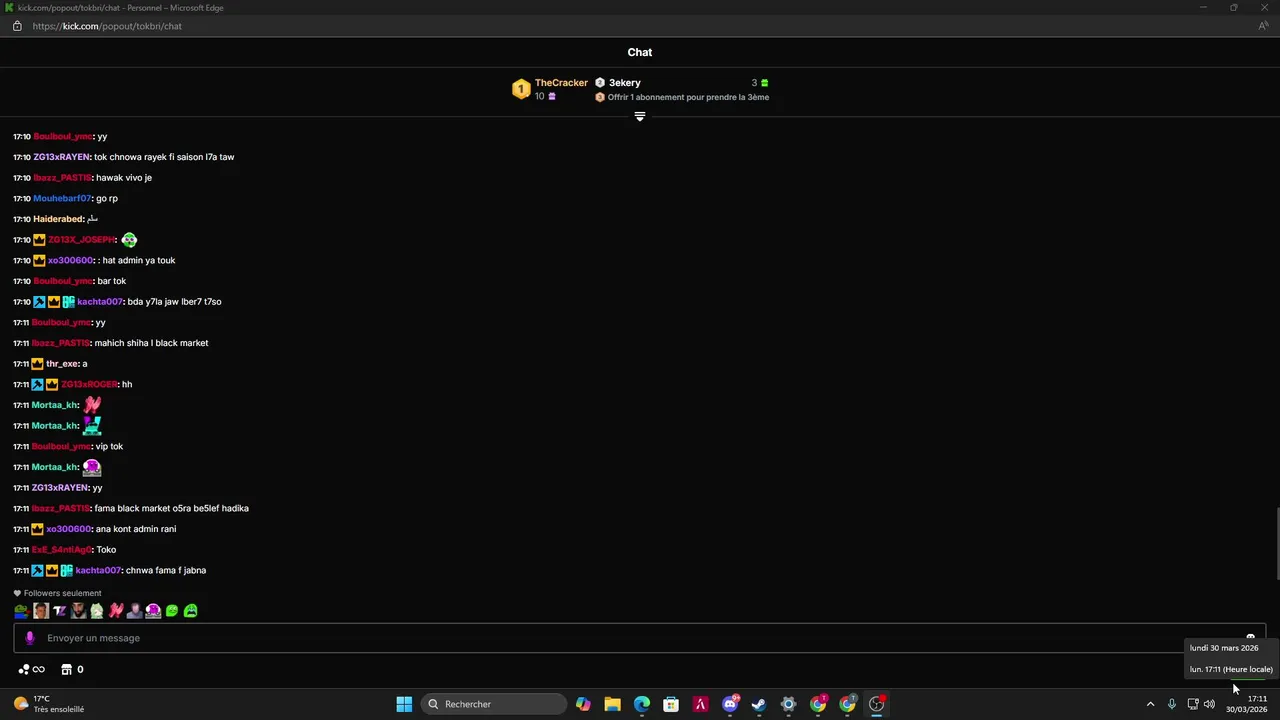This screenshot has width=1280, height=720.
Task: Select the purple DJ character quick emote
Action: tap(153, 611)
